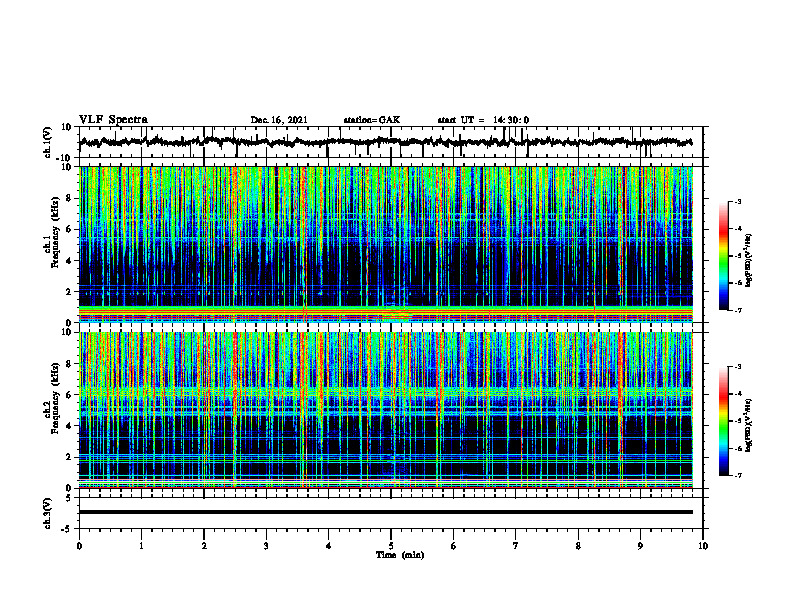Click time axis tick label "5"
Image resolution: width=792 pixels, height=612 pixels.
coord(391,546)
